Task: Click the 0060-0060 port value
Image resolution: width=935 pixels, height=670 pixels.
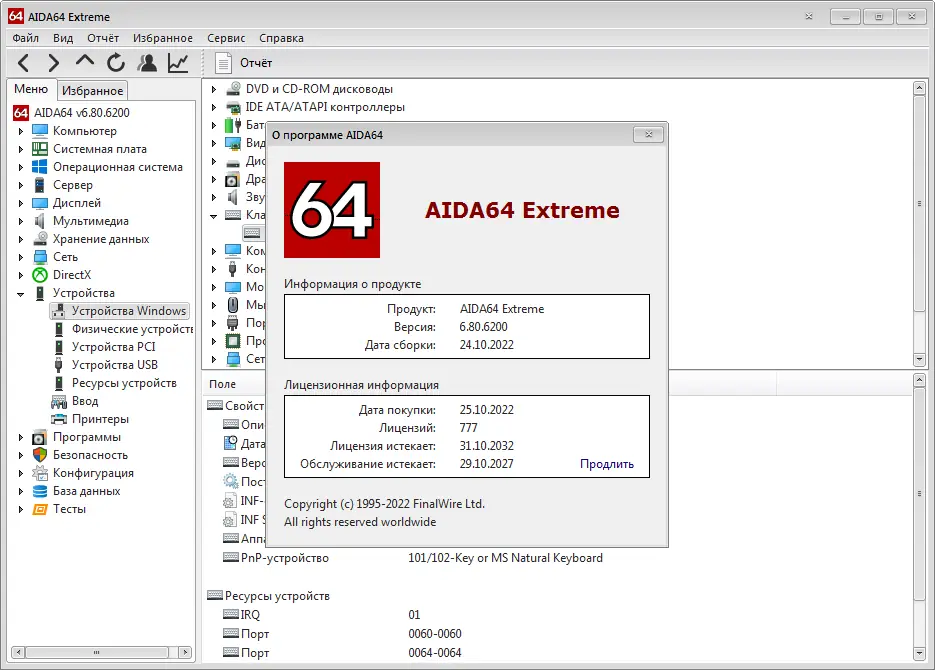Action: 435,634
